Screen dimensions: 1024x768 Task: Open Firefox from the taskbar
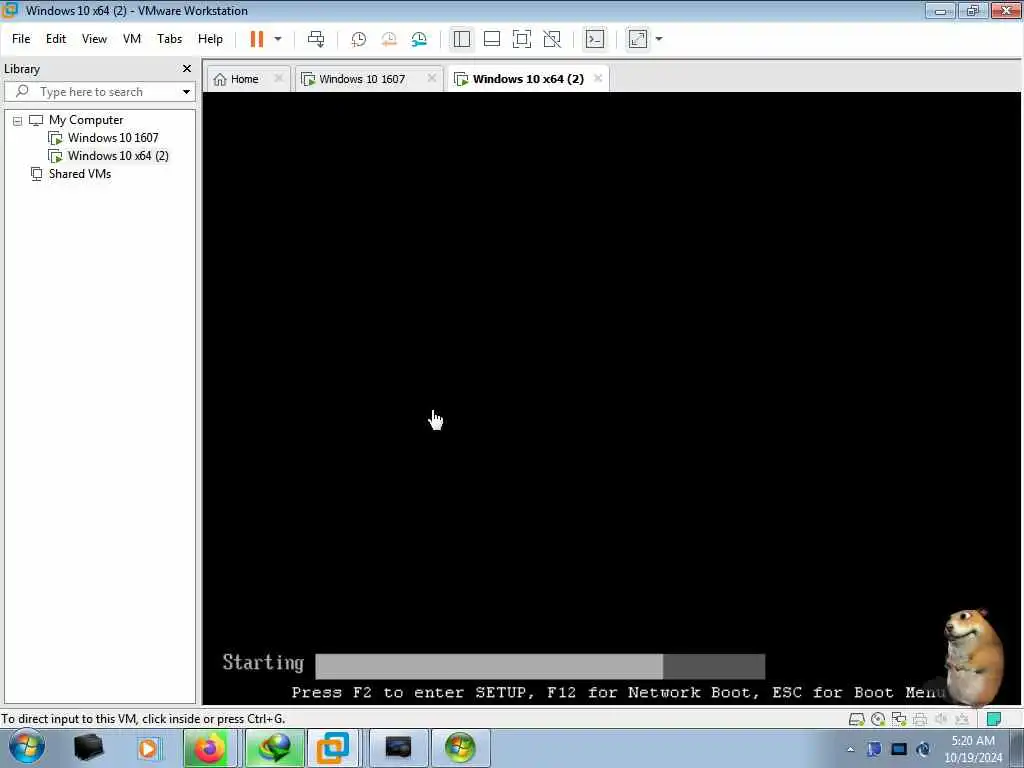[x=210, y=748]
